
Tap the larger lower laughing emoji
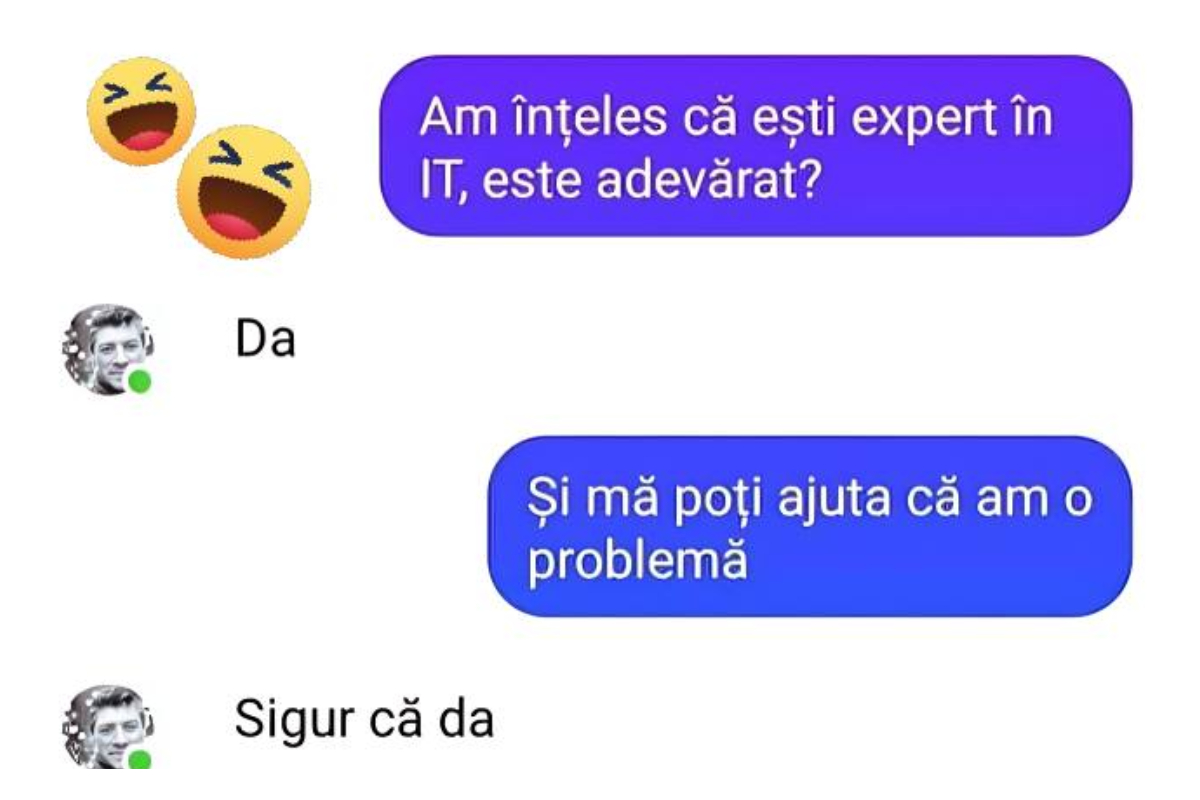(x=243, y=191)
